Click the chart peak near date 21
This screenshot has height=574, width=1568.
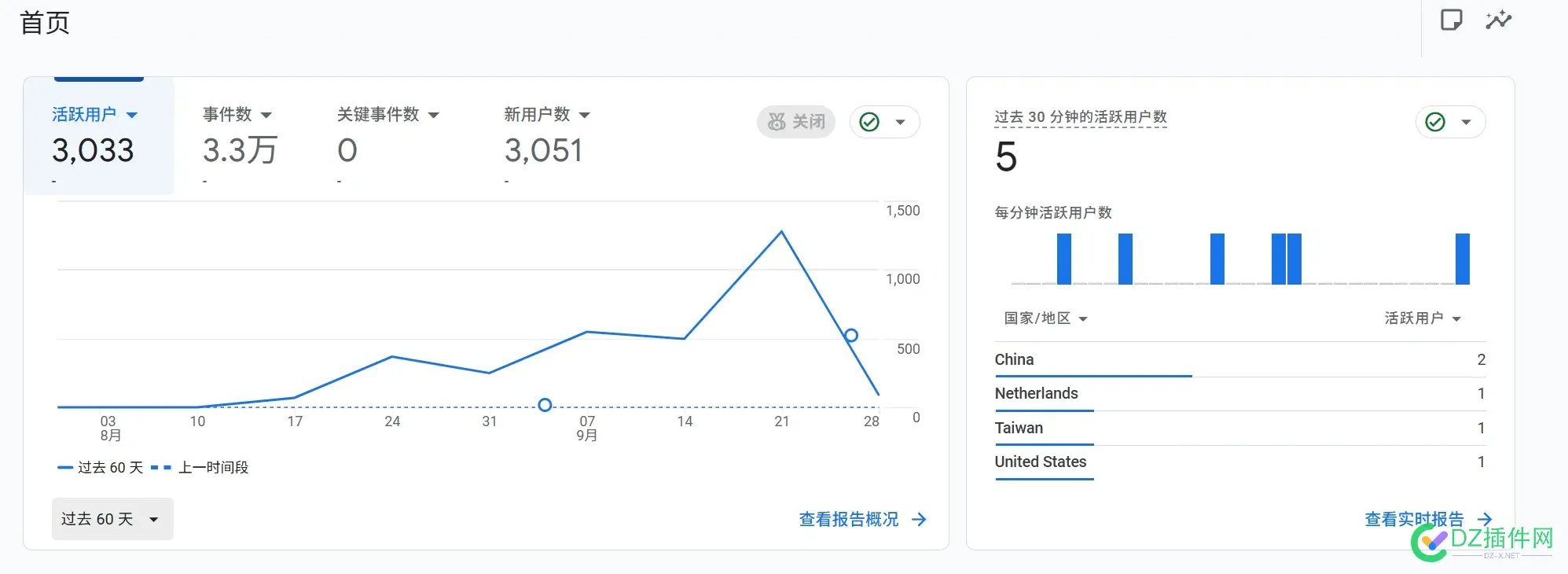pos(781,231)
